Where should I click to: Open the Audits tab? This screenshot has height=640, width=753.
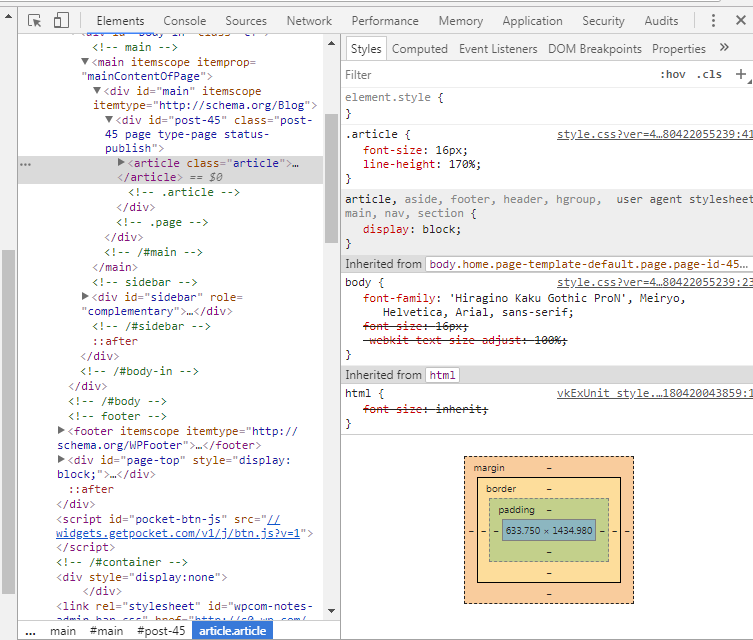tap(661, 21)
